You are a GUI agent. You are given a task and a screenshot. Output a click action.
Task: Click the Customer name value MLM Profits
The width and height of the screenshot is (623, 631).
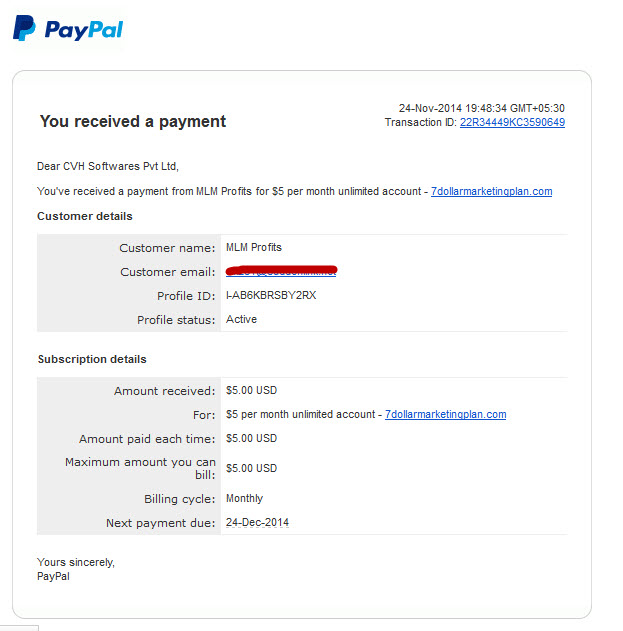click(x=254, y=247)
